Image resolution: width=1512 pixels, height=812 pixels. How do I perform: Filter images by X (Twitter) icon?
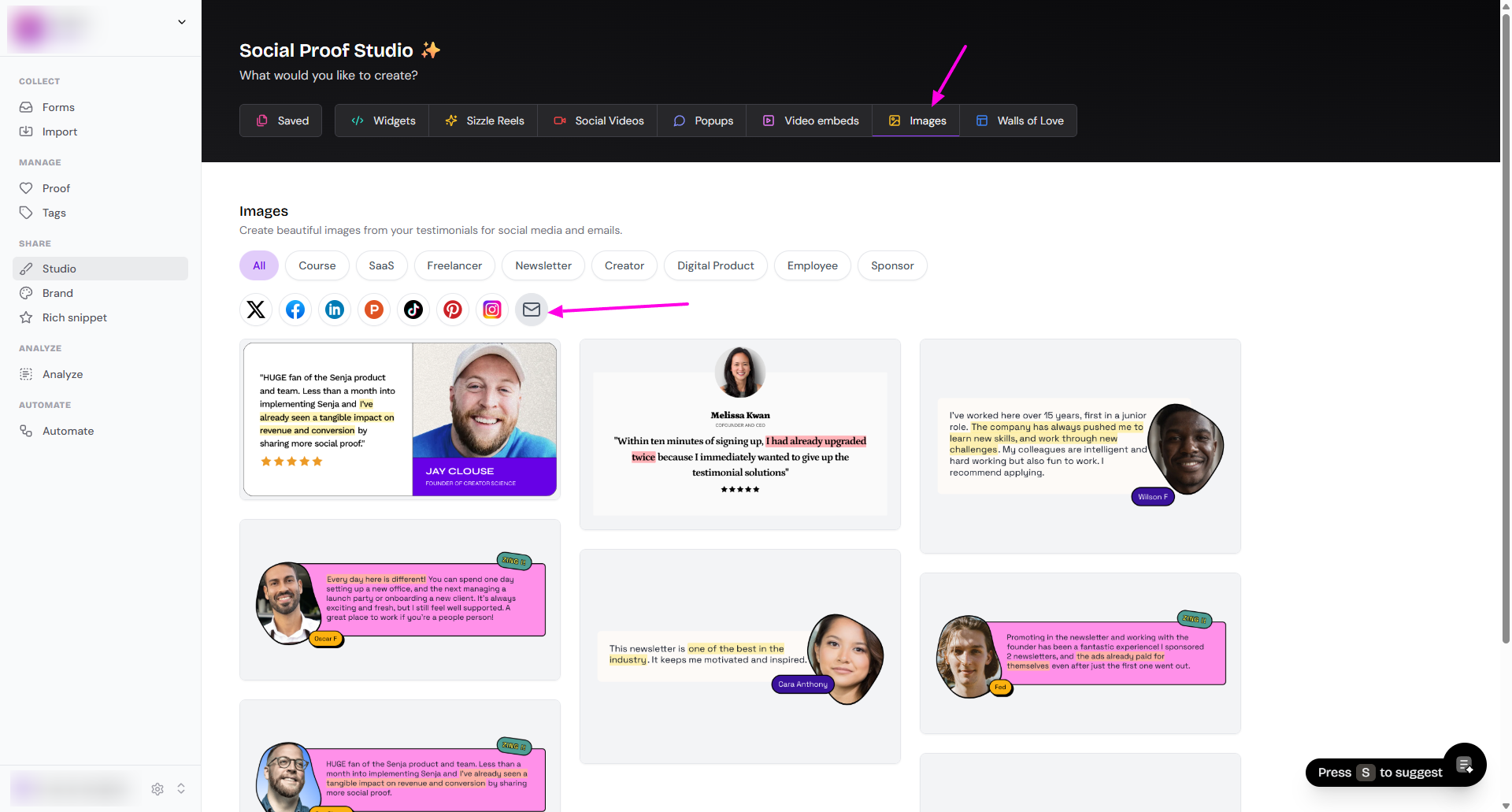256,310
